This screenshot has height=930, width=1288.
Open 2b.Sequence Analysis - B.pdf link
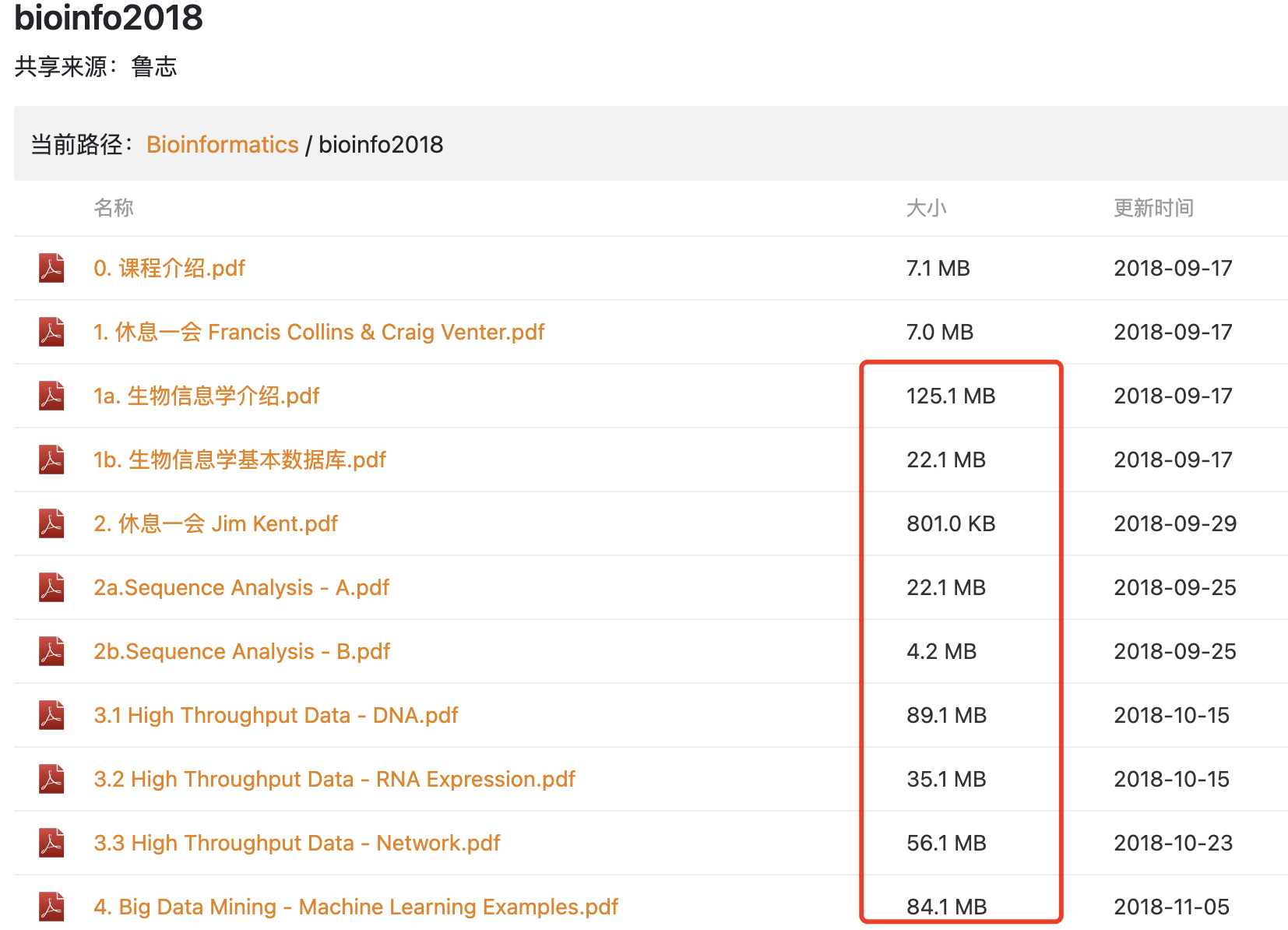[x=241, y=652]
